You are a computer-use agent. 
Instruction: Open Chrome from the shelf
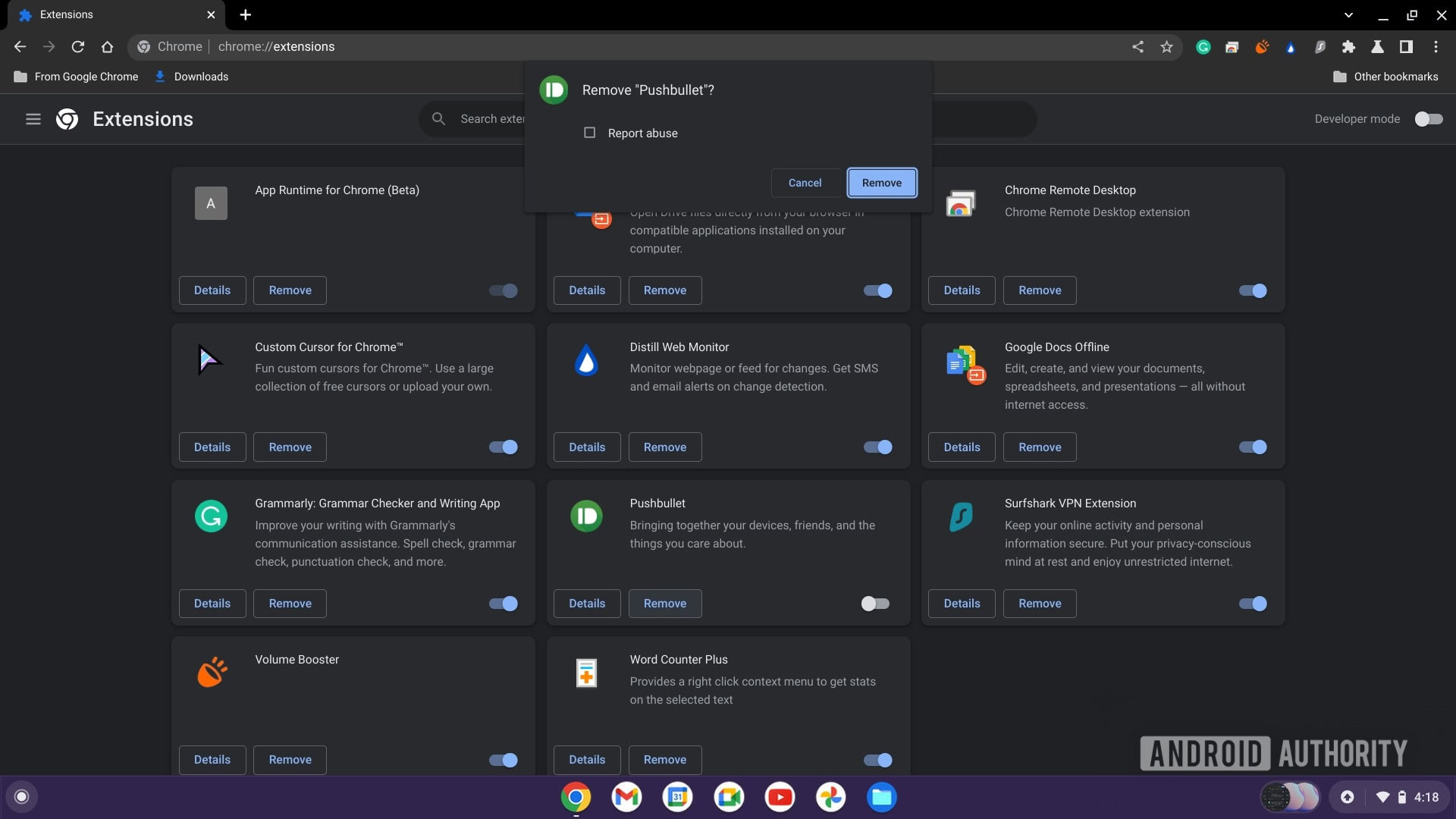(576, 797)
